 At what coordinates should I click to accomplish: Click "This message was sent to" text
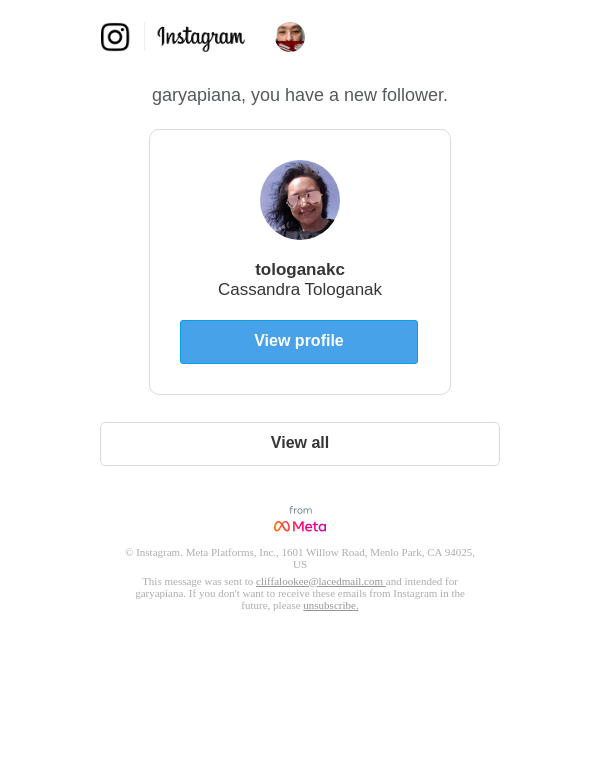pyautogui.click(x=198, y=581)
